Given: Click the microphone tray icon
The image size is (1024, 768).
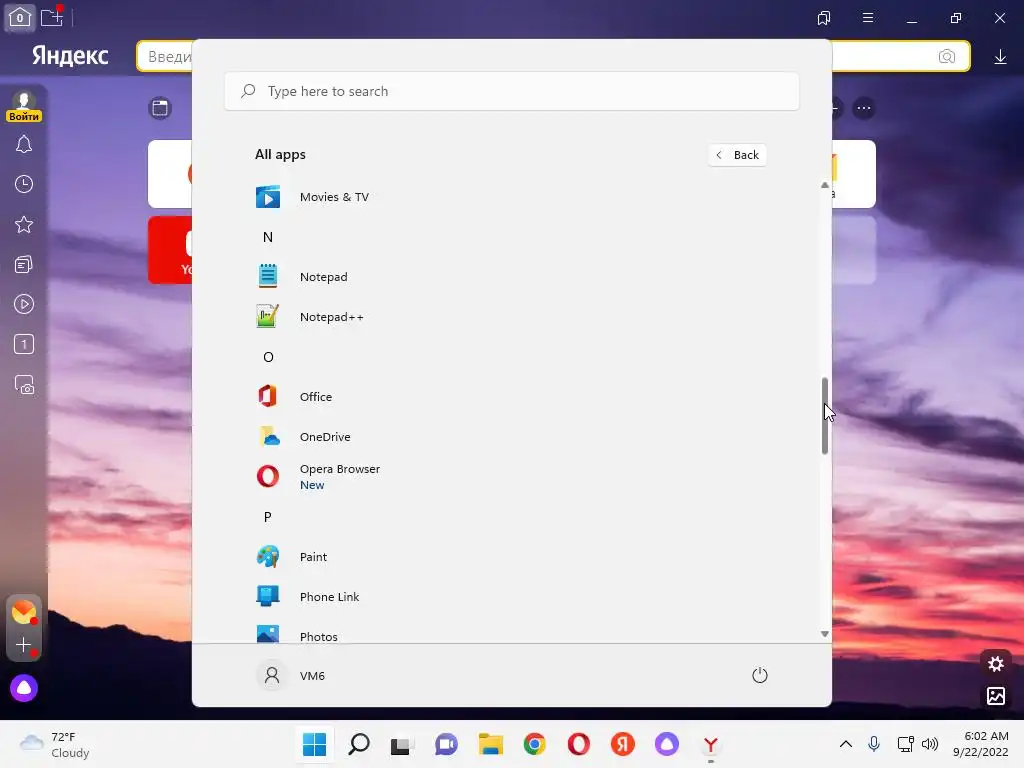Looking at the screenshot, I should [x=874, y=744].
